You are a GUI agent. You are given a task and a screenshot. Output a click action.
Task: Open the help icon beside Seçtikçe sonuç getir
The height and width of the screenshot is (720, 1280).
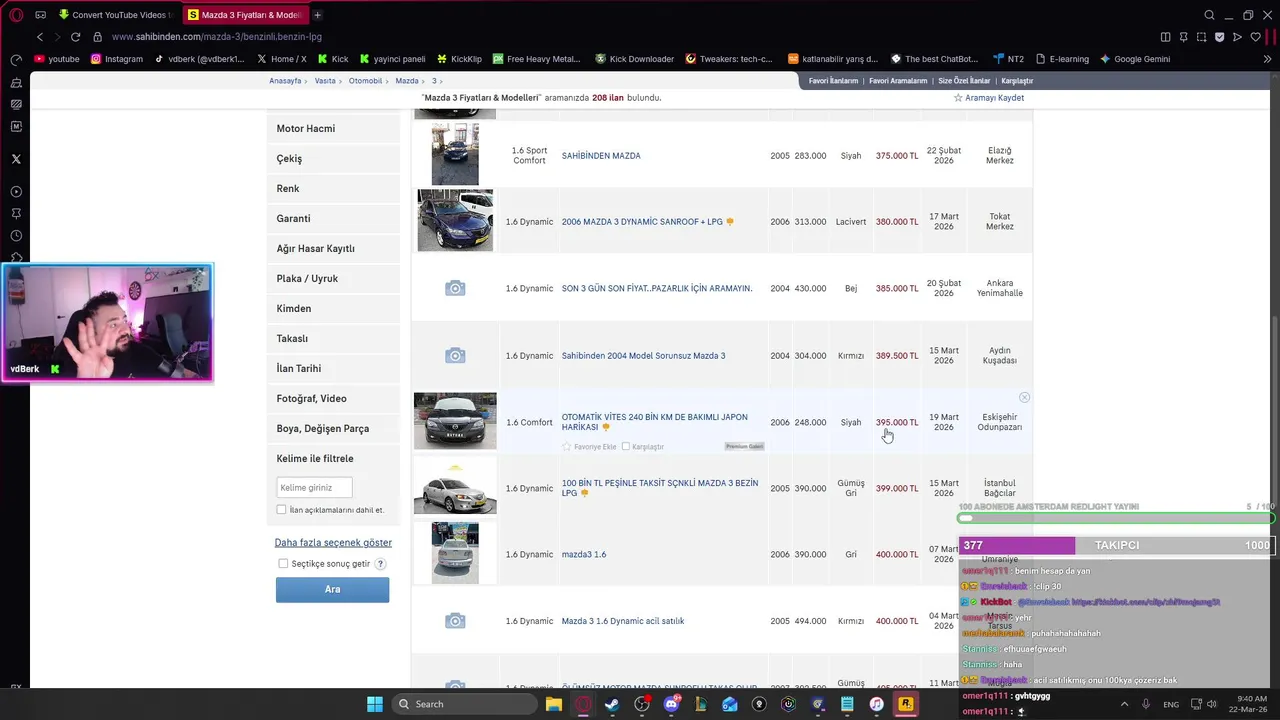click(x=381, y=564)
